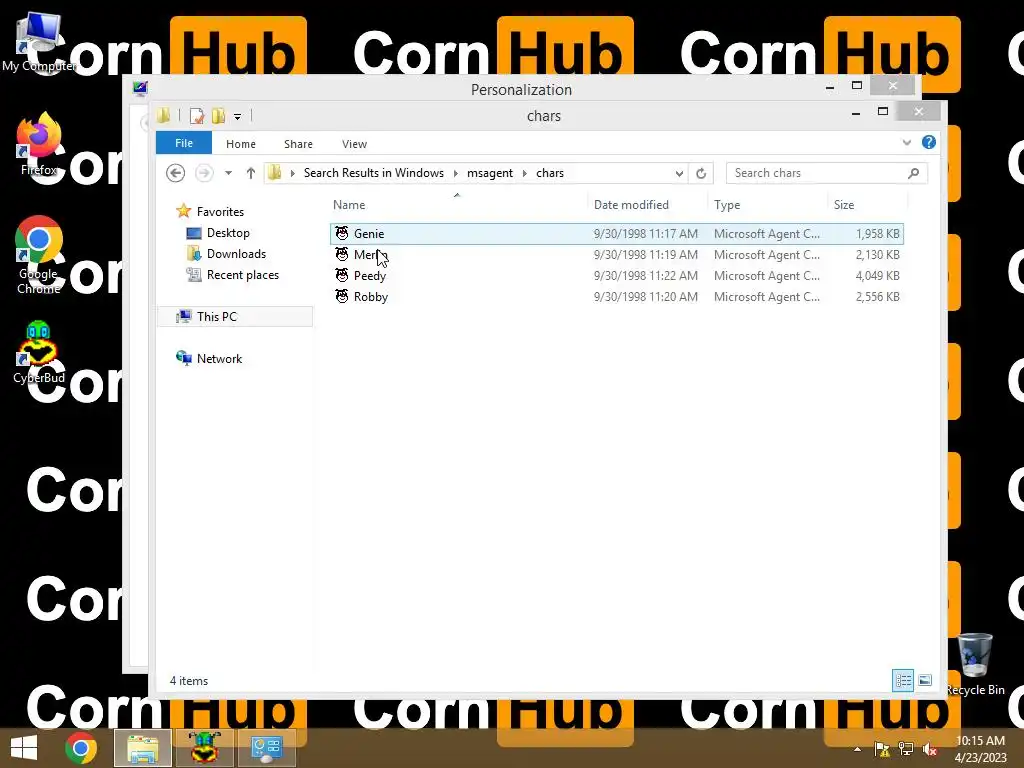Viewport: 1024px width, 768px height.
Task: Open the recent locations dropdown
Action: (228, 173)
